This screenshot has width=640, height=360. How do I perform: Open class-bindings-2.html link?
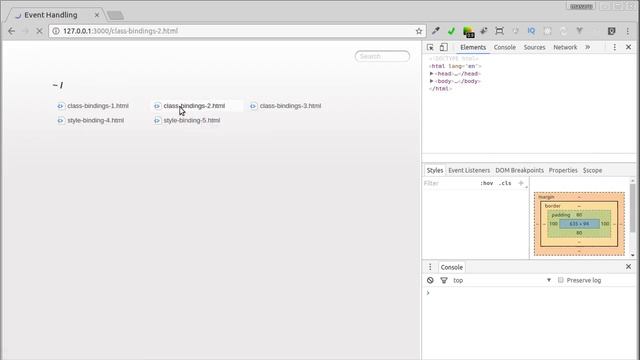194,106
